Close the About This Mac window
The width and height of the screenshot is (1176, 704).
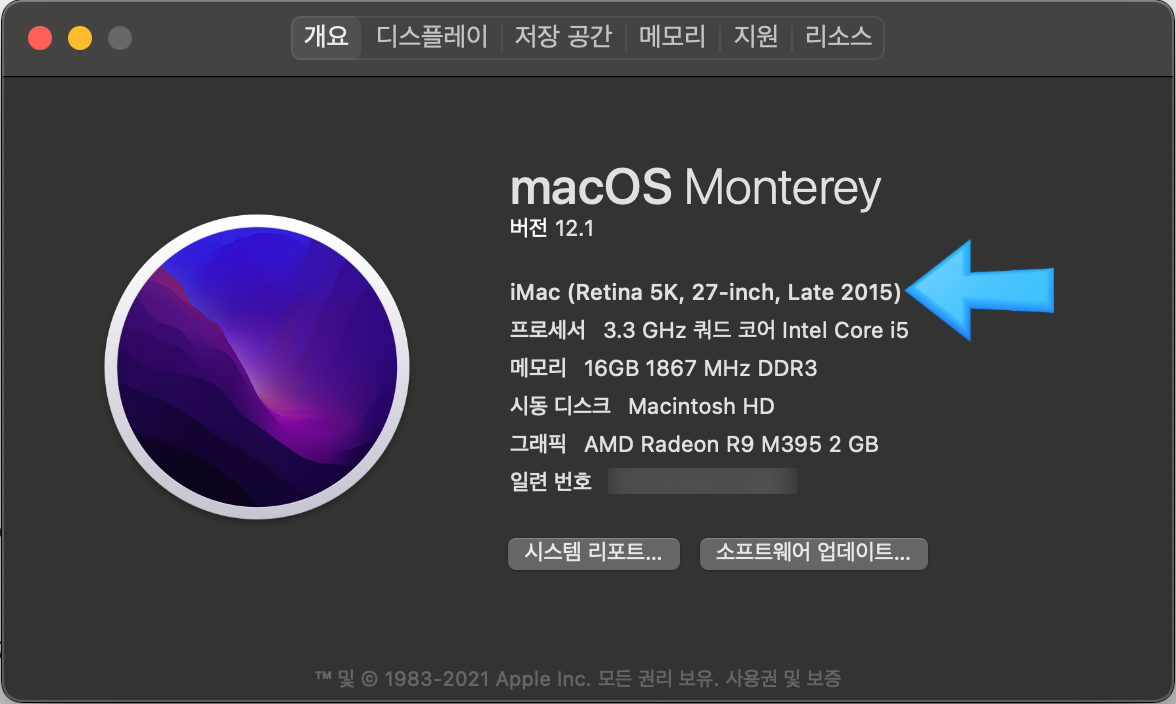pos(40,38)
